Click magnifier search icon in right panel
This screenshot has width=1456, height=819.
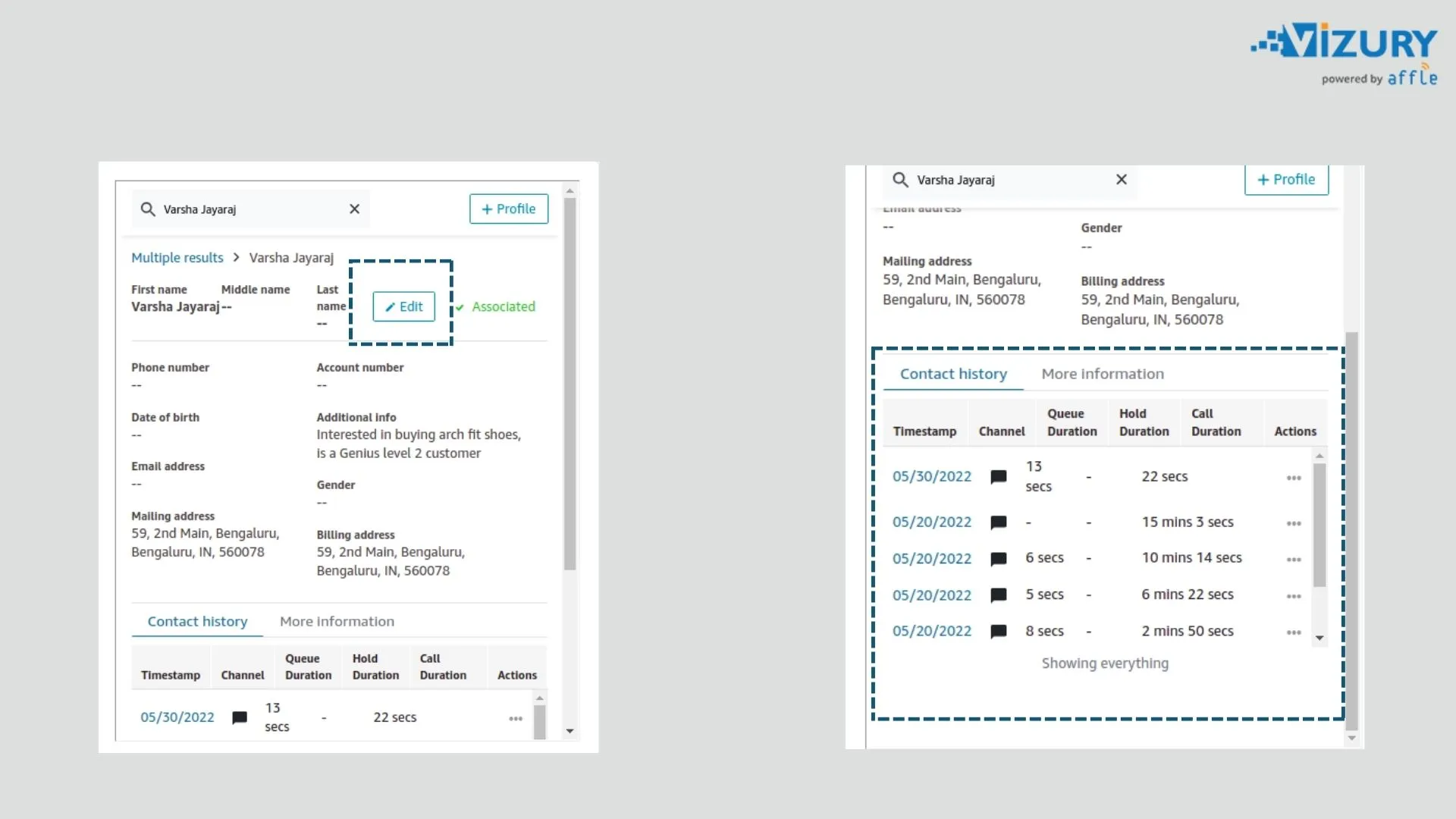point(900,180)
